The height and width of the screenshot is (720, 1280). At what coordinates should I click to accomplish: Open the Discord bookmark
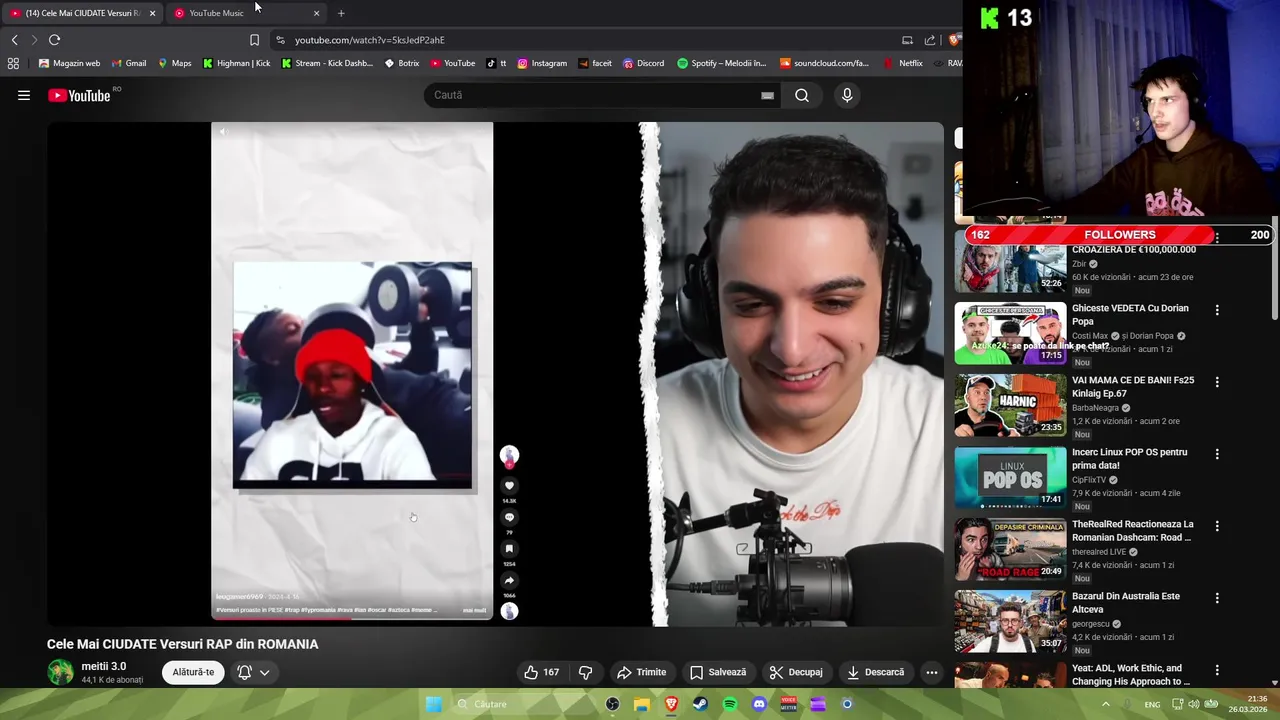[643, 63]
